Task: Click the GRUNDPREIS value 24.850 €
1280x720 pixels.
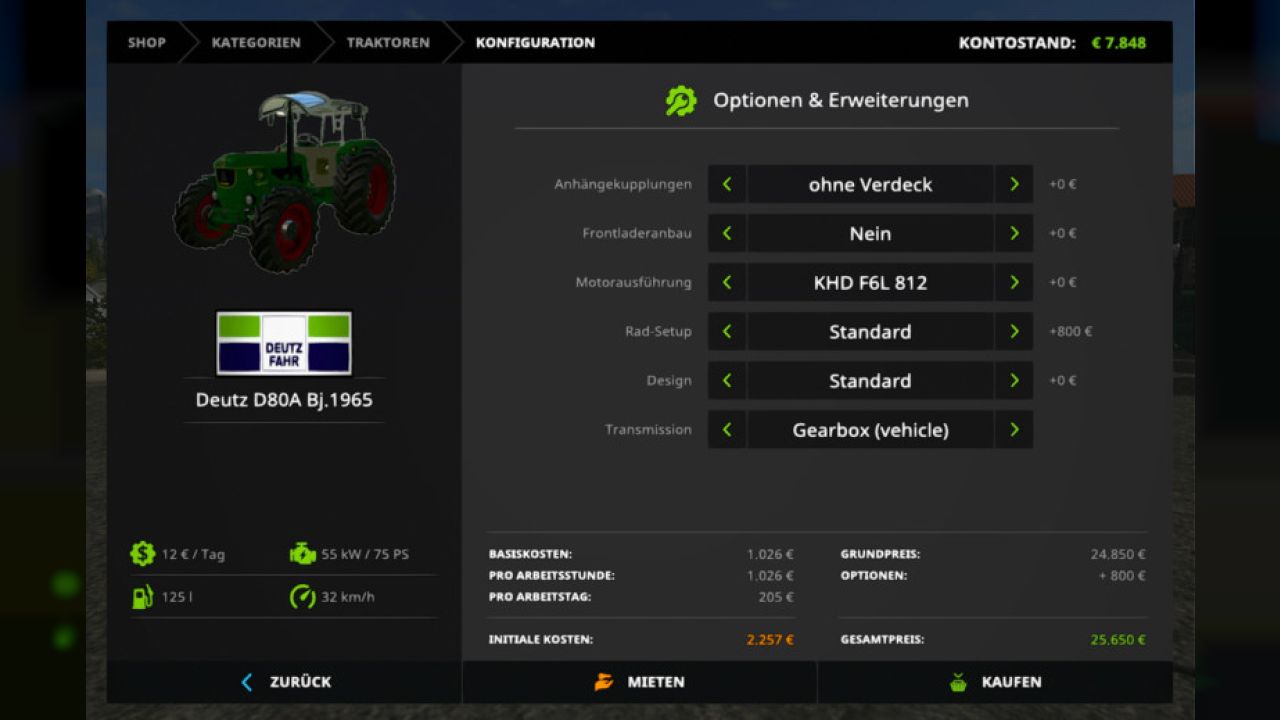Action: 1118,554
